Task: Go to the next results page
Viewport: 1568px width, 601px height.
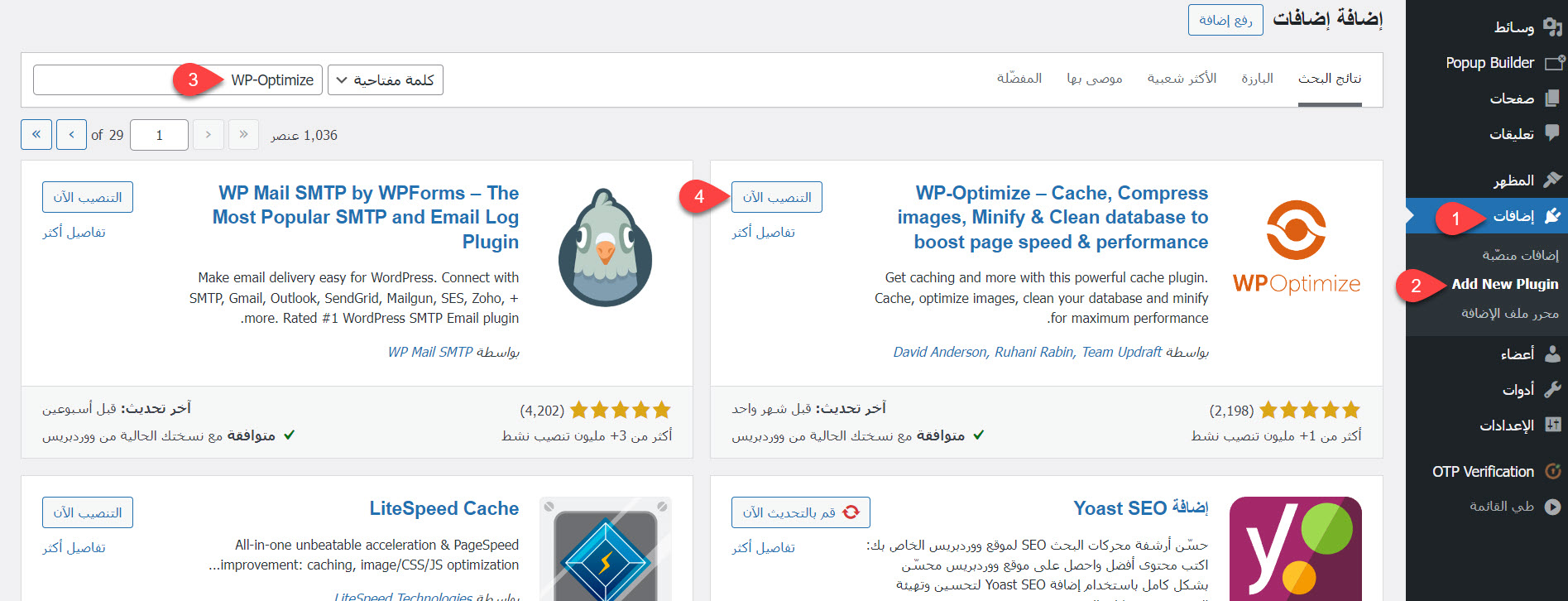Action: click(71, 134)
